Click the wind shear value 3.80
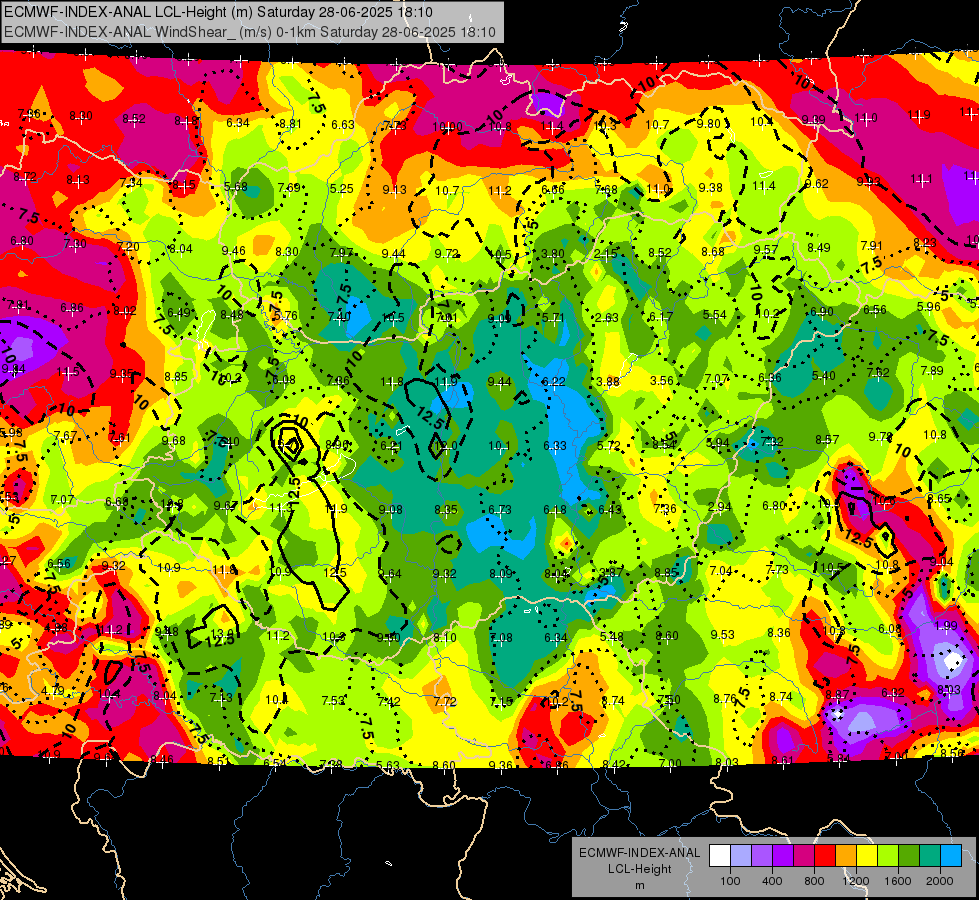 pyautogui.click(x=553, y=254)
